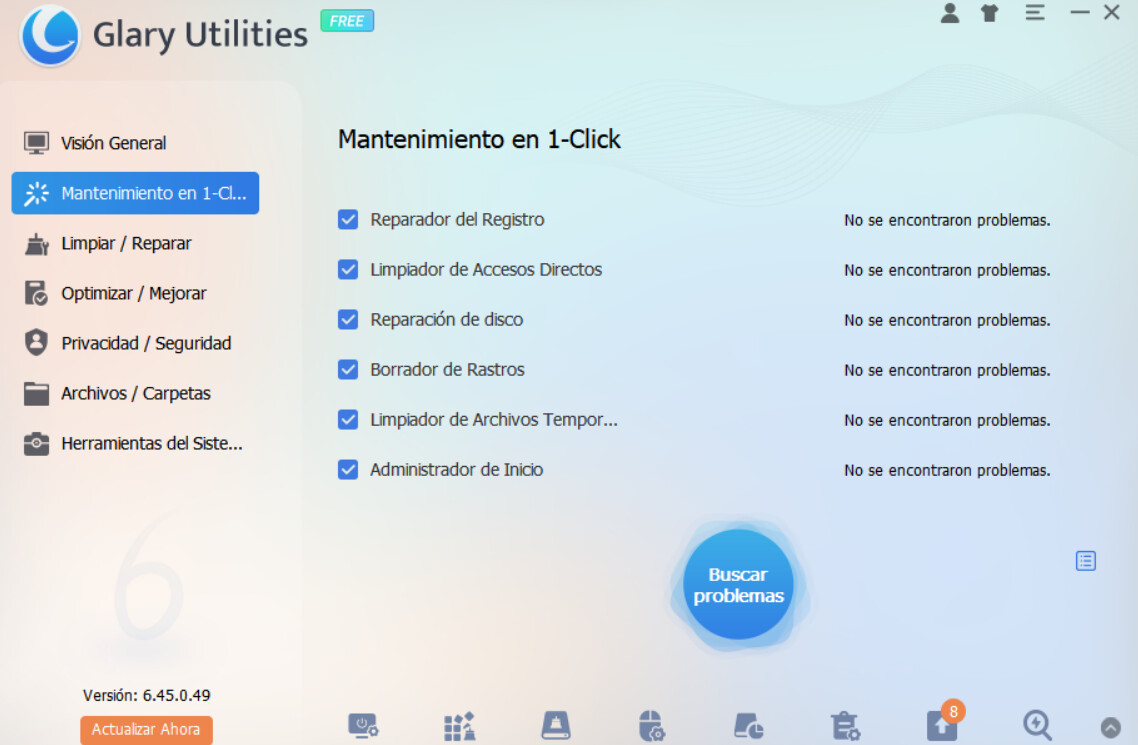
Task: Go to Optimizar / Mejorar
Action: click(135, 293)
